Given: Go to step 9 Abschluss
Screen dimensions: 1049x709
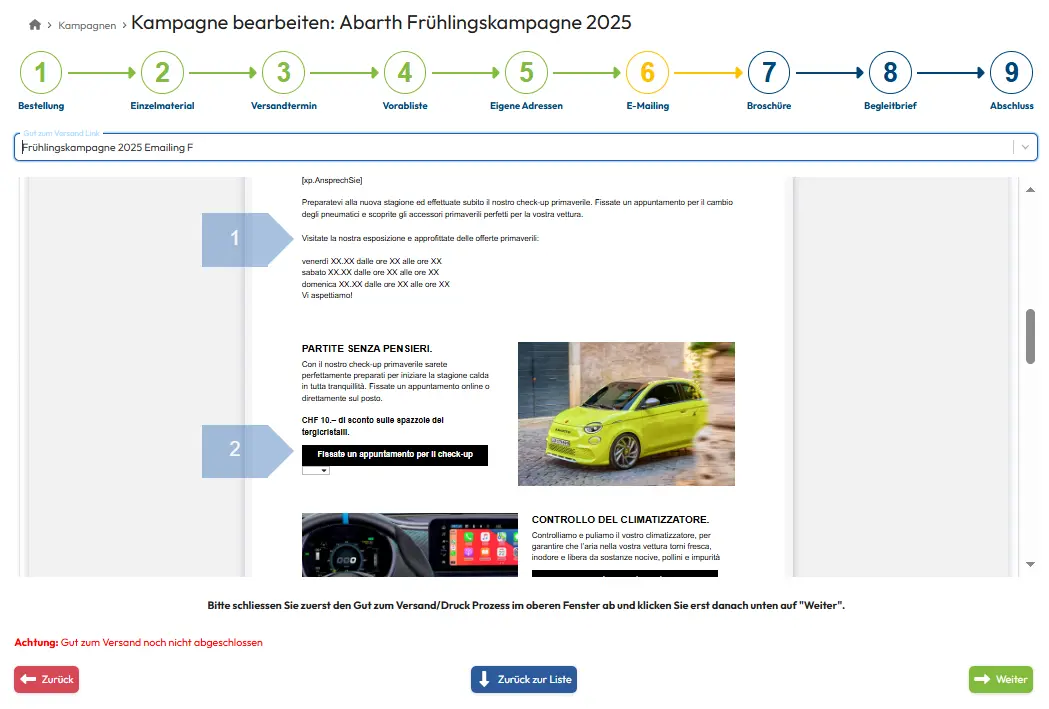Looking at the screenshot, I should pos(1012,72).
